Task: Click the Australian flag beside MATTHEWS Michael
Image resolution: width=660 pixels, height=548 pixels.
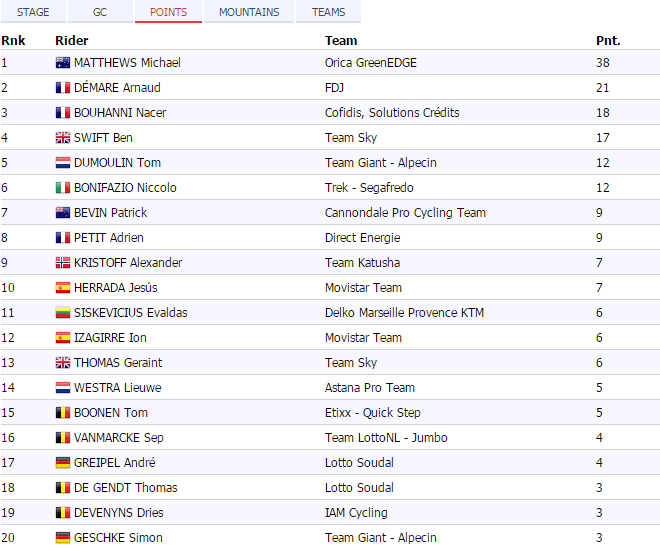Action: click(x=63, y=63)
